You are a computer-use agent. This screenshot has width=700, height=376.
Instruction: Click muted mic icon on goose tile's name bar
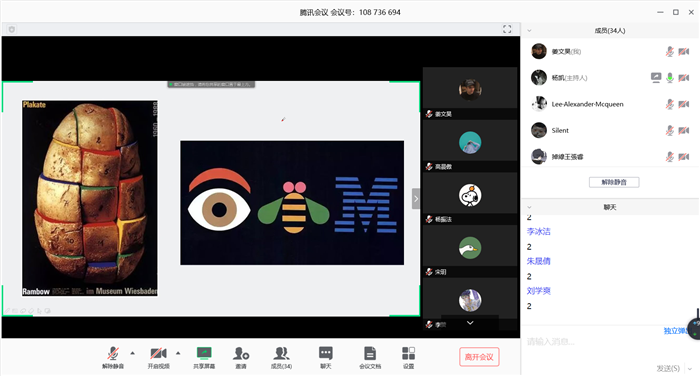tap(429, 272)
